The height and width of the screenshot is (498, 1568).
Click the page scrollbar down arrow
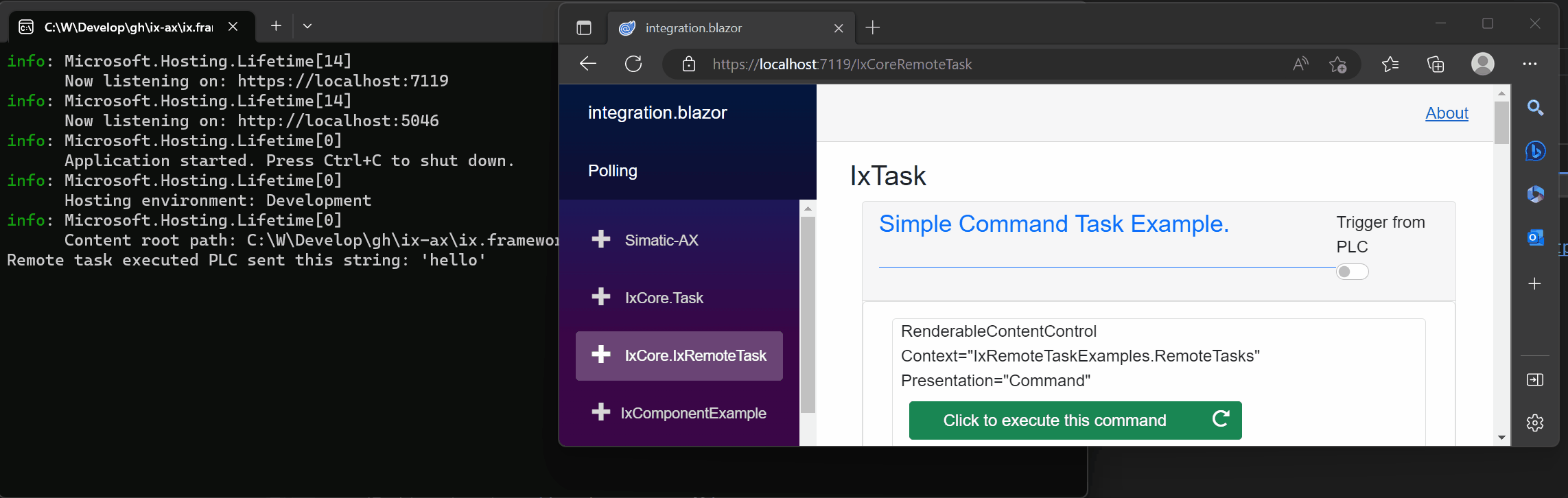(x=1501, y=438)
